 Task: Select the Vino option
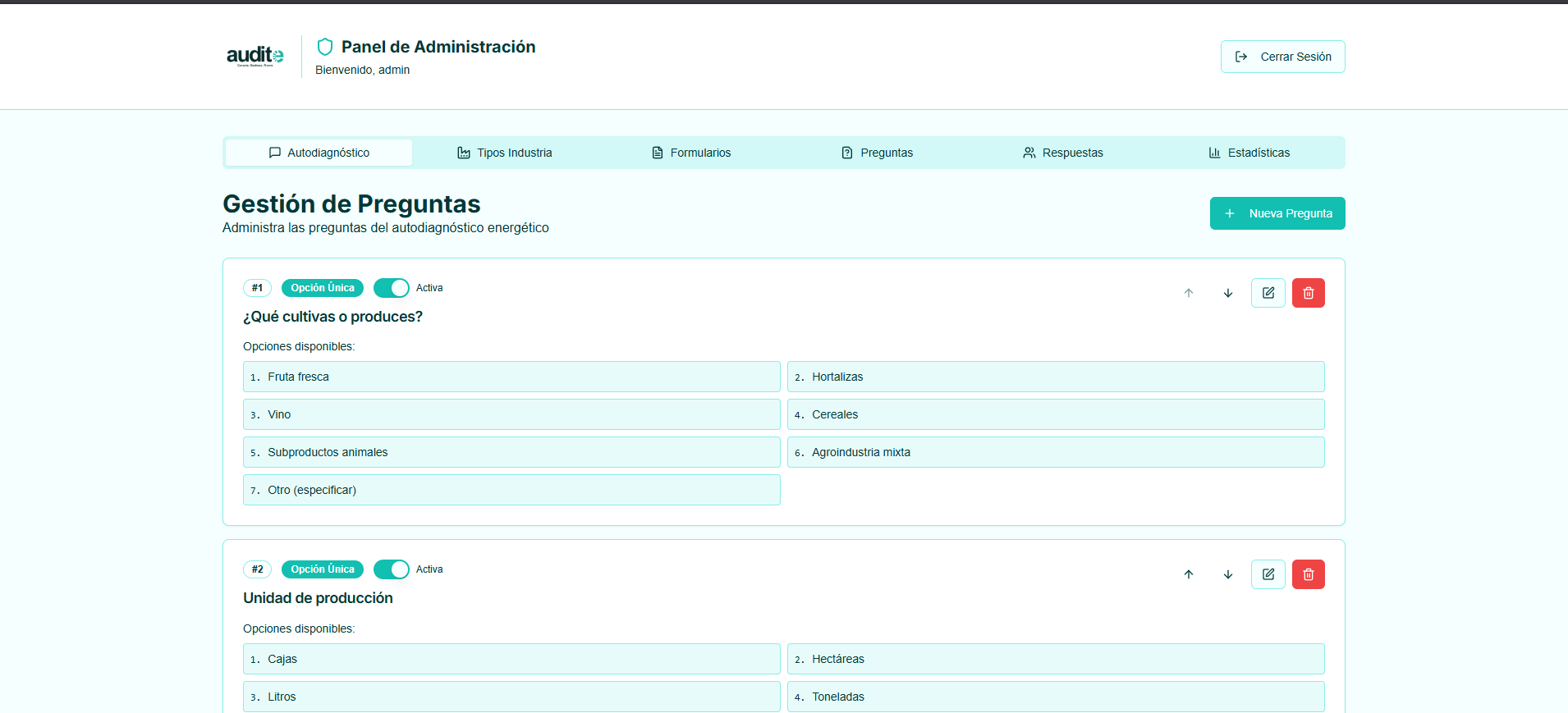[511, 414]
